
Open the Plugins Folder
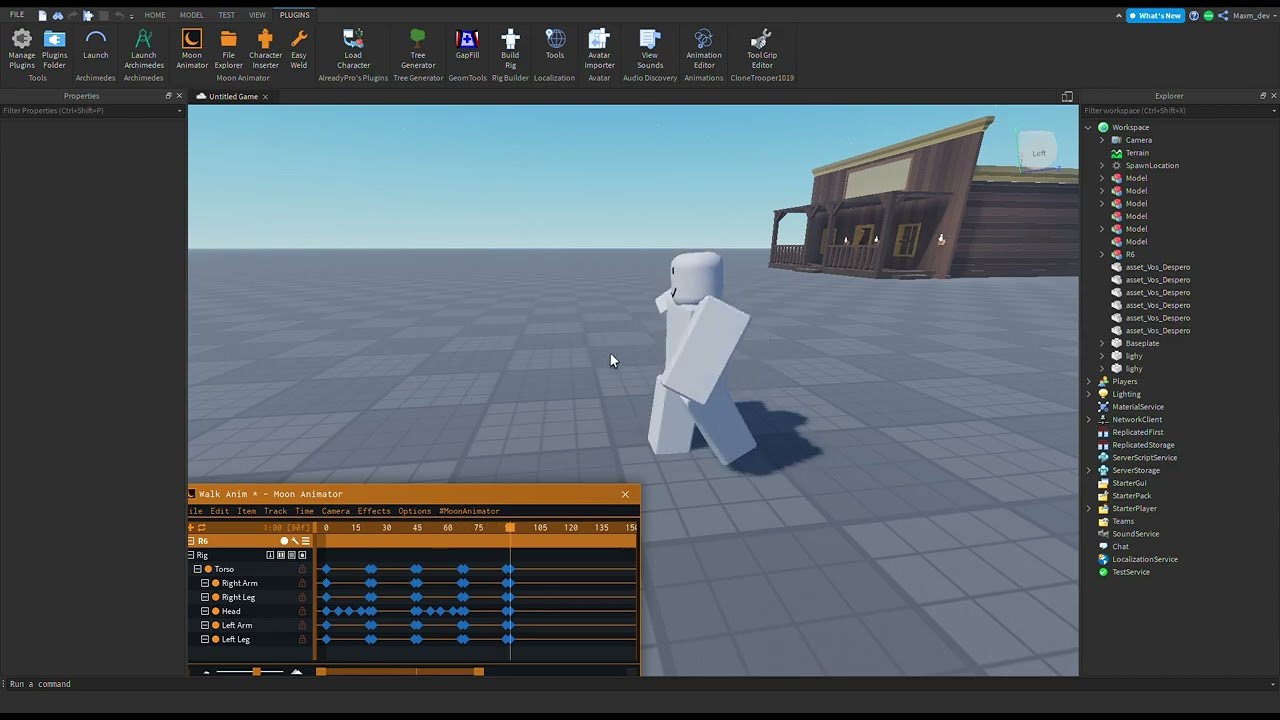54,49
